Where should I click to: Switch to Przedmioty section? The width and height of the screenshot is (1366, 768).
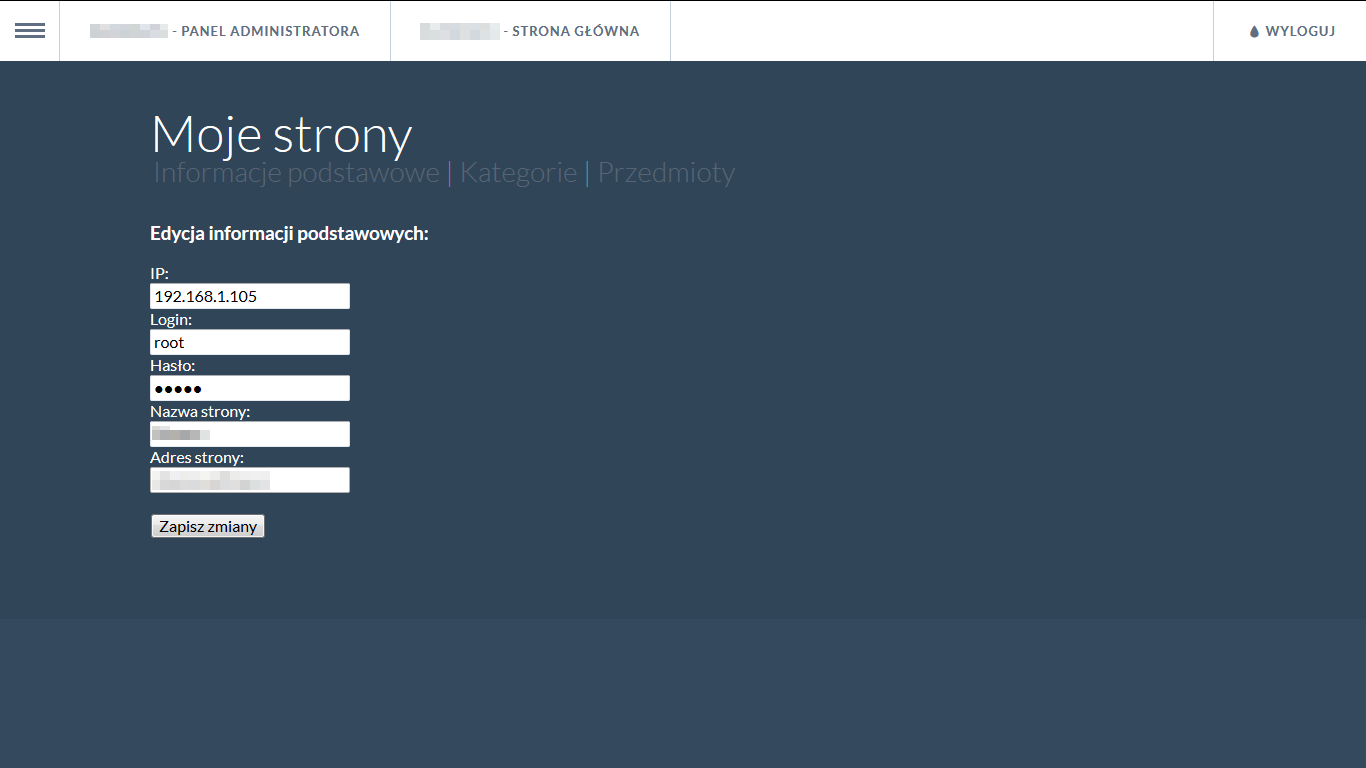tap(666, 173)
